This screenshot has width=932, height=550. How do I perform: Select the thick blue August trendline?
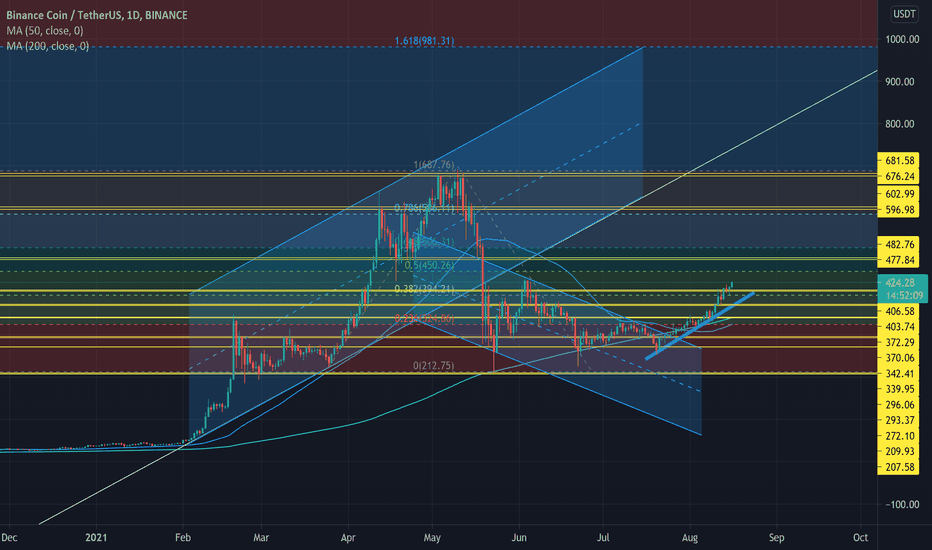point(700,326)
